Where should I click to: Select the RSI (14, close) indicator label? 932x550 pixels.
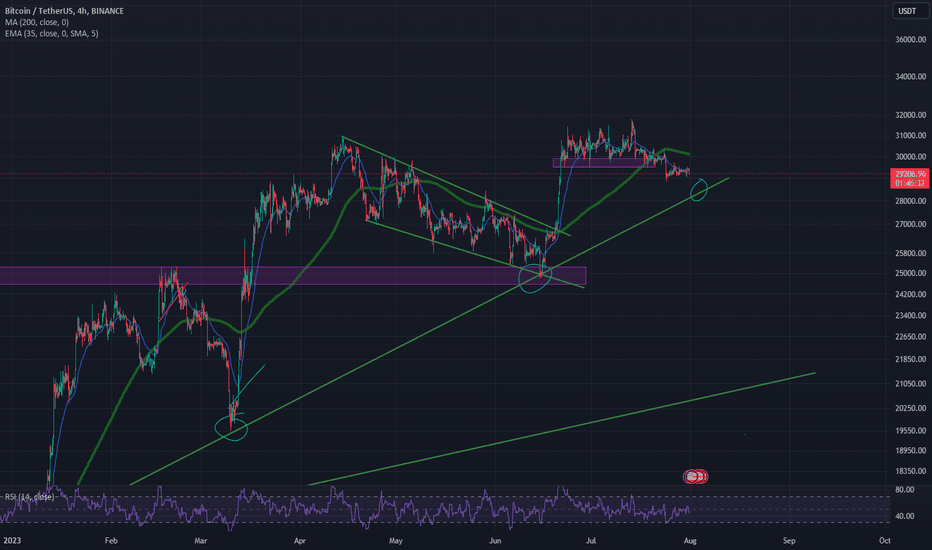[x=30, y=496]
